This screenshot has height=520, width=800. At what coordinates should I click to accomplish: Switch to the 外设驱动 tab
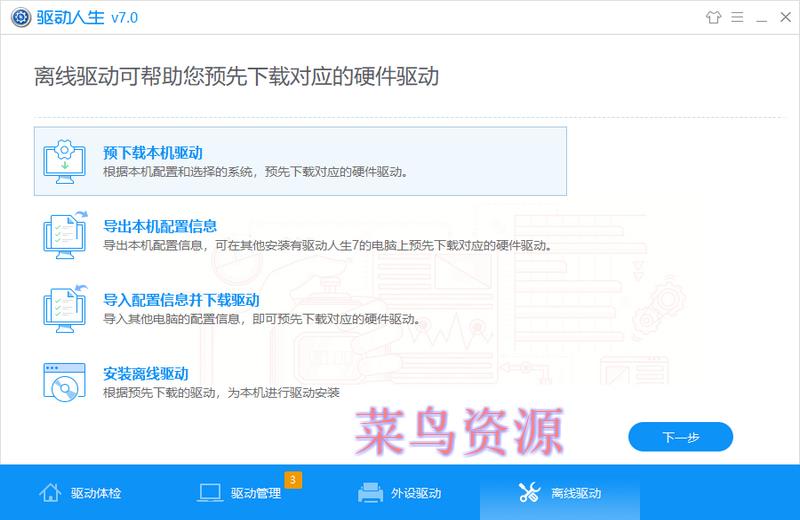coord(400,492)
